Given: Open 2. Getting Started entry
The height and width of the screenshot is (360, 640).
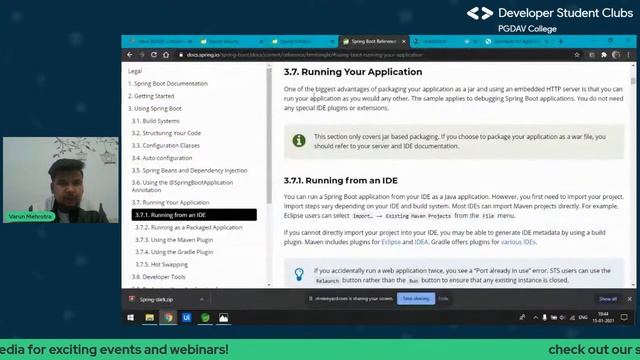Looking at the screenshot, I should click(x=151, y=96).
